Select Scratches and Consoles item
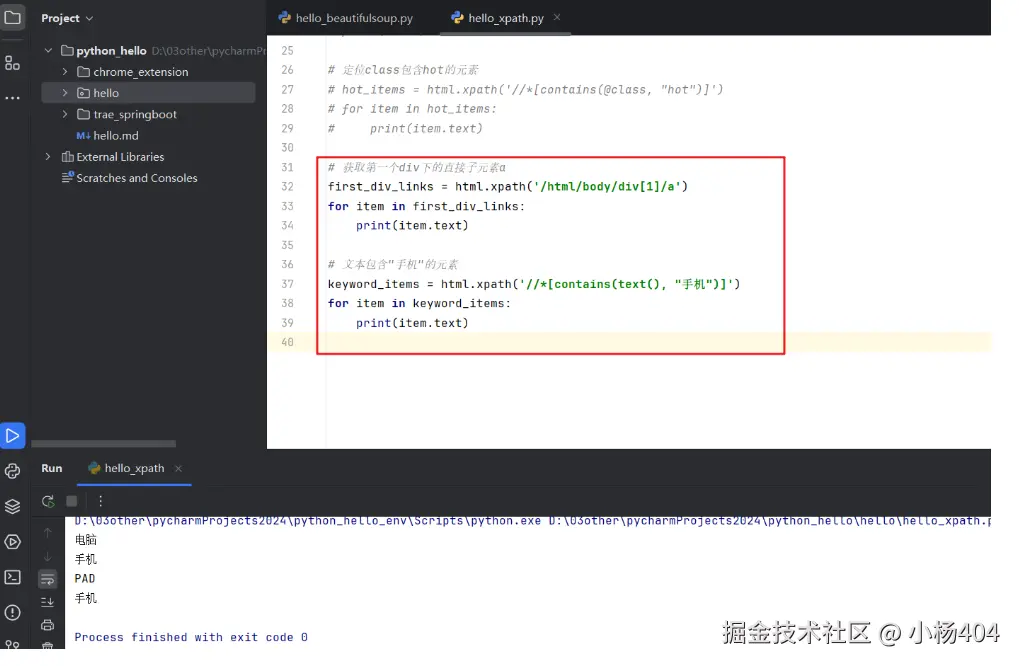This screenshot has height=666, width=1019. tap(136, 178)
